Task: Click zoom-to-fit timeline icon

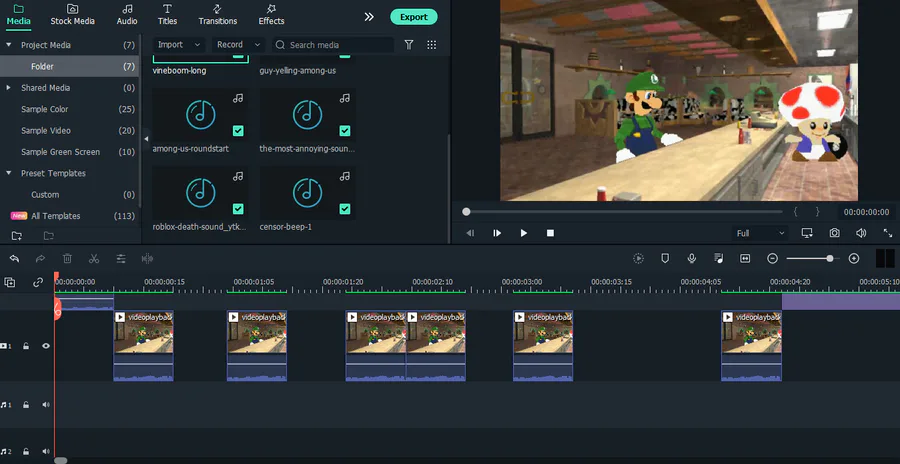Action: tap(745, 258)
